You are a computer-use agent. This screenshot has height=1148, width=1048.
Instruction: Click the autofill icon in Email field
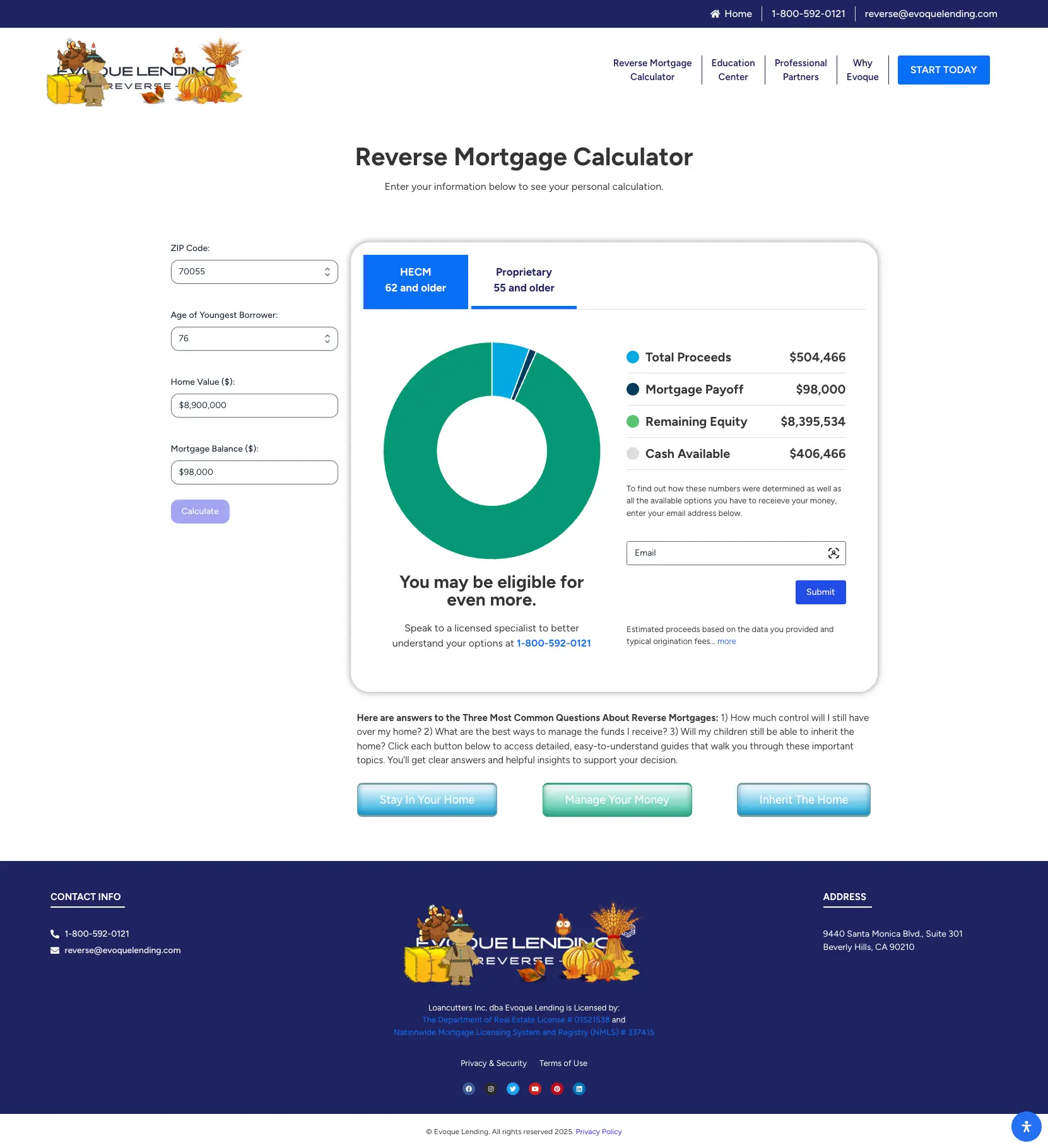(x=833, y=553)
